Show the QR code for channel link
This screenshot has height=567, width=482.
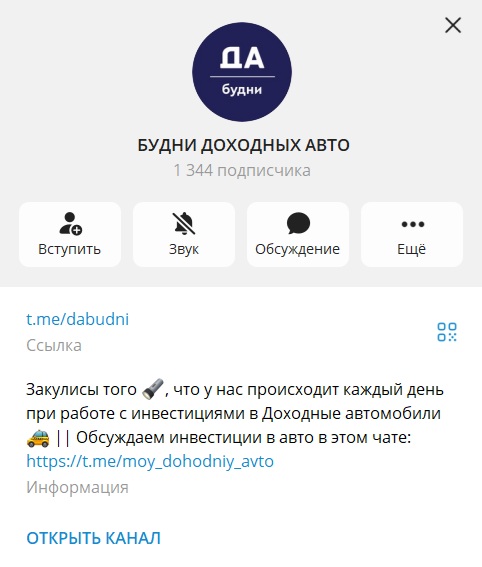pos(447,332)
